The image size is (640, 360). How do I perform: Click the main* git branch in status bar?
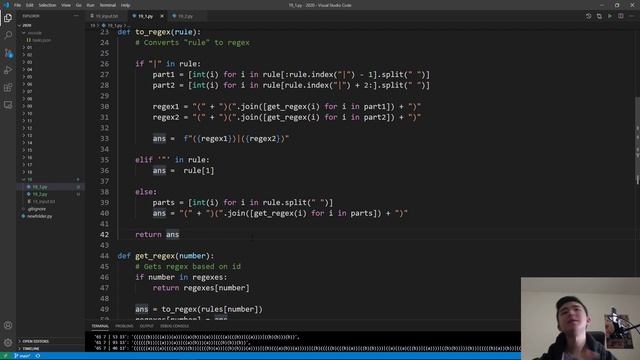[22, 356]
